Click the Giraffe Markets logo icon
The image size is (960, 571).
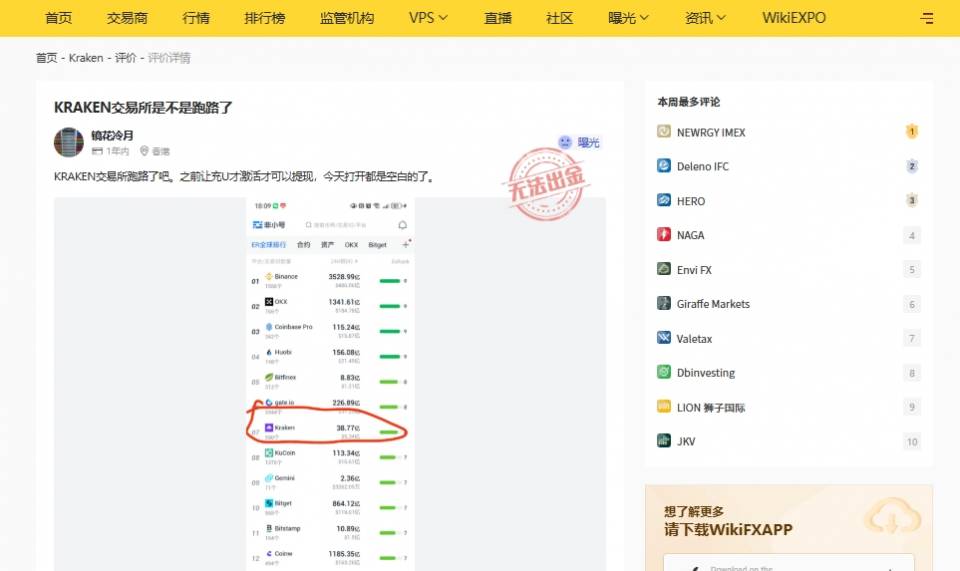tap(664, 303)
